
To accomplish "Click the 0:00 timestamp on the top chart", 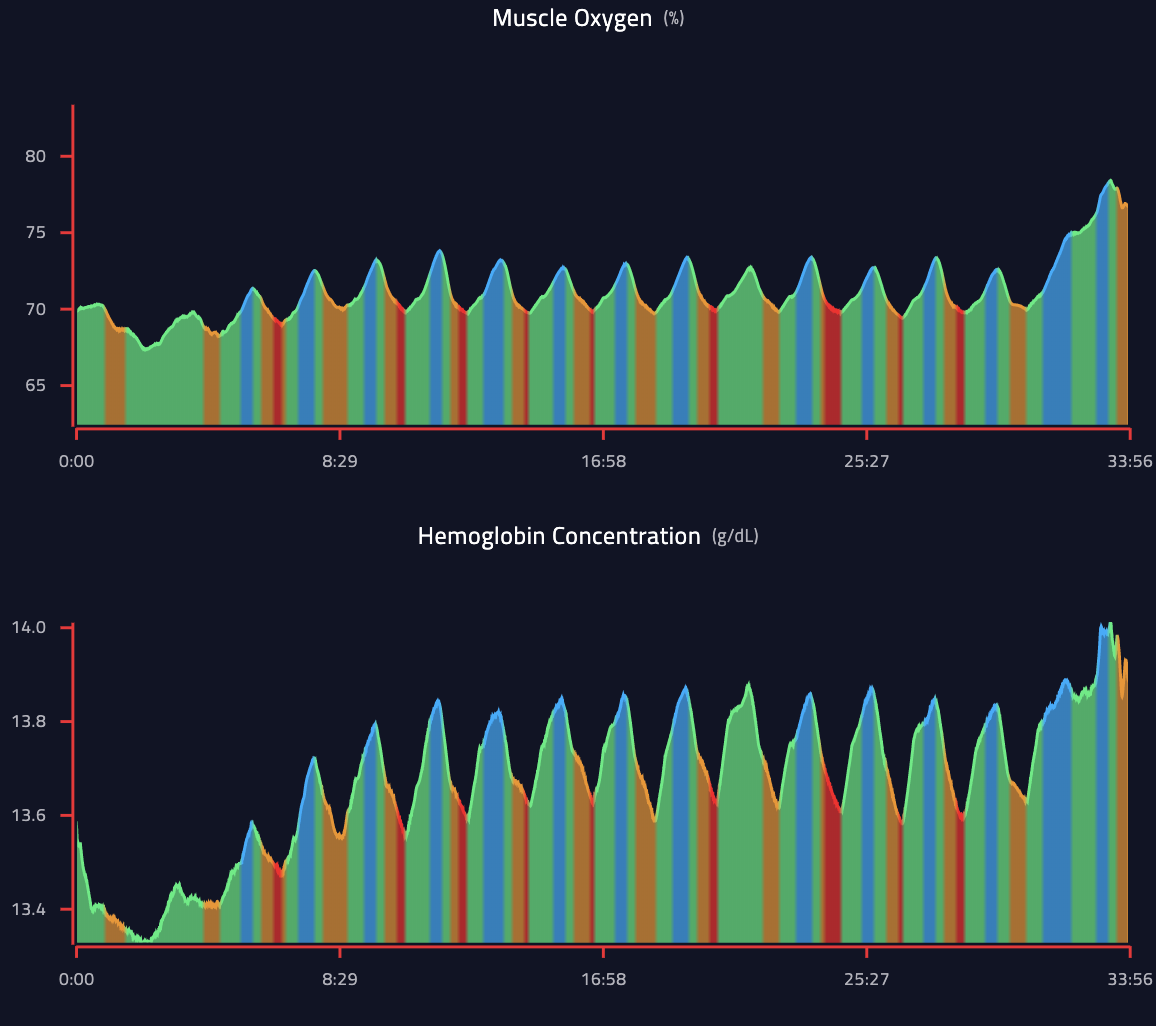I will [x=77, y=461].
